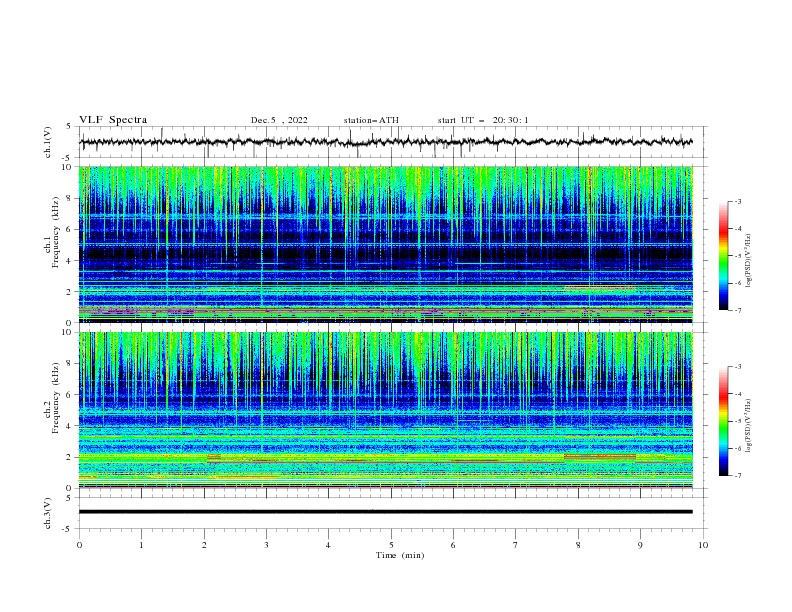
Task: Click the ch.2 color bar log(PSD) label
Action: tap(748, 425)
